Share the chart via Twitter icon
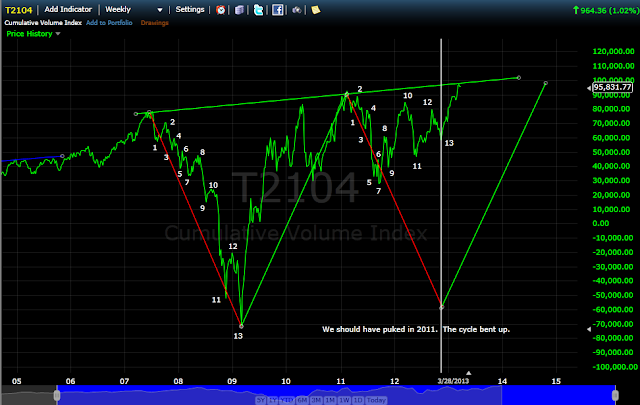Viewport: 640px width, 405px height. (258, 10)
